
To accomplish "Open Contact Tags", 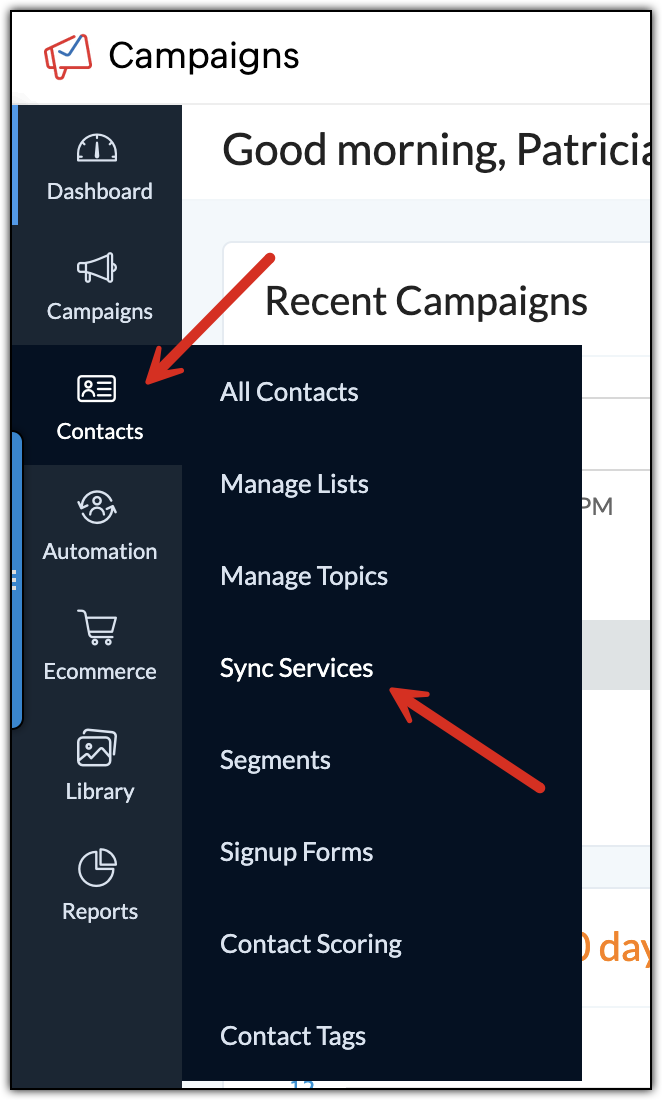I will click(293, 1035).
